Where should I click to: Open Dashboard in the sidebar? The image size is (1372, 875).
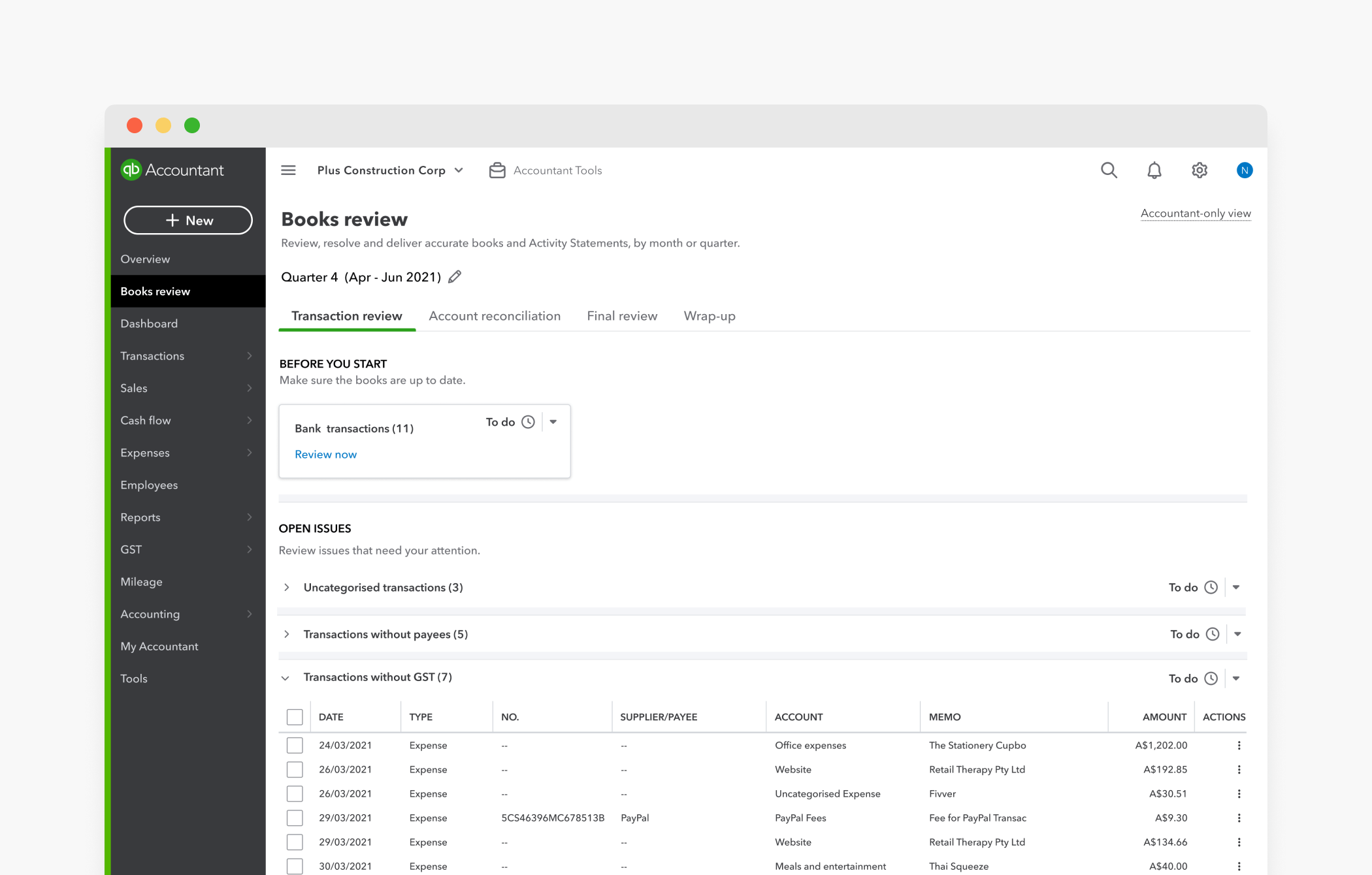pos(149,324)
